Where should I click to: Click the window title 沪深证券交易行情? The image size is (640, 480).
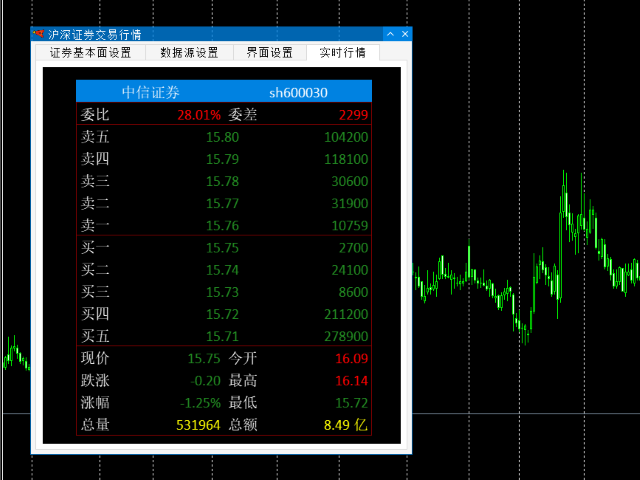click(x=95, y=34)
